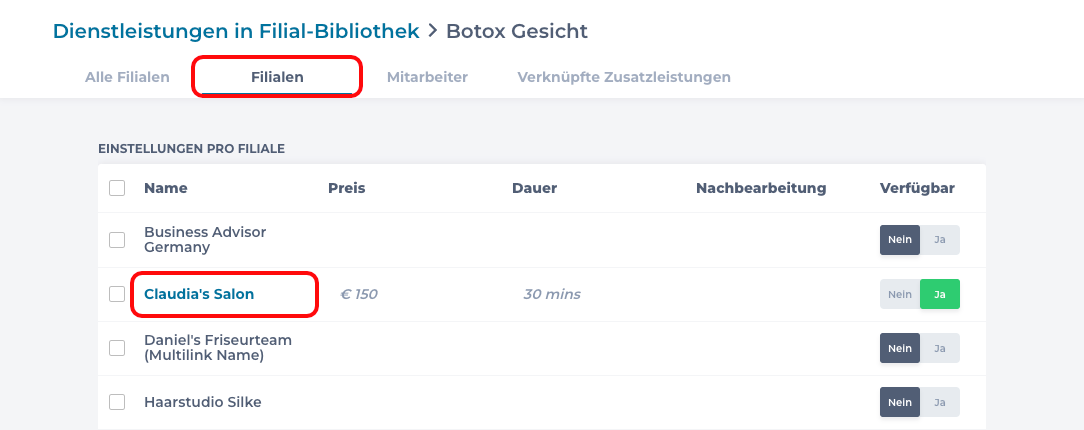Select the Filialen tab
Image resolution: width=1084 pixels, height=430 pixels.
(x=277, y=77)
